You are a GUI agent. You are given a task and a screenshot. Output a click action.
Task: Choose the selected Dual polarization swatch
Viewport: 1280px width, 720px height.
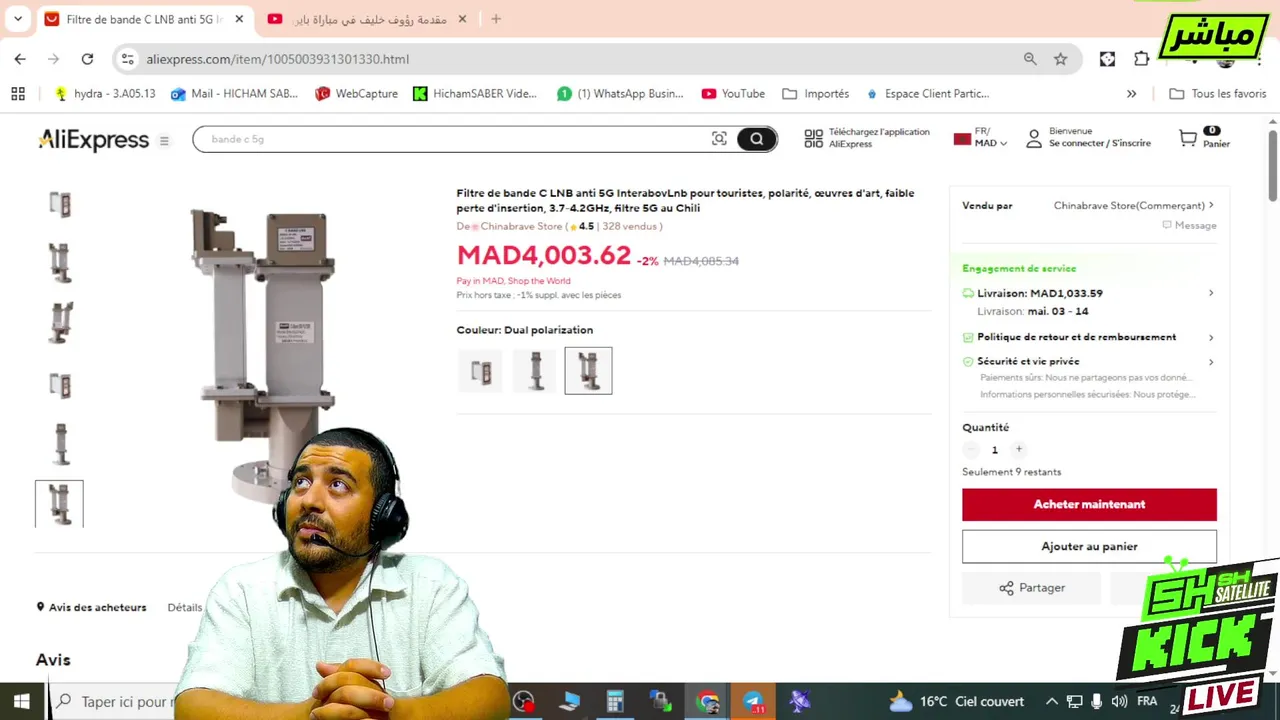pyautogui.click(x=588, y=371)
